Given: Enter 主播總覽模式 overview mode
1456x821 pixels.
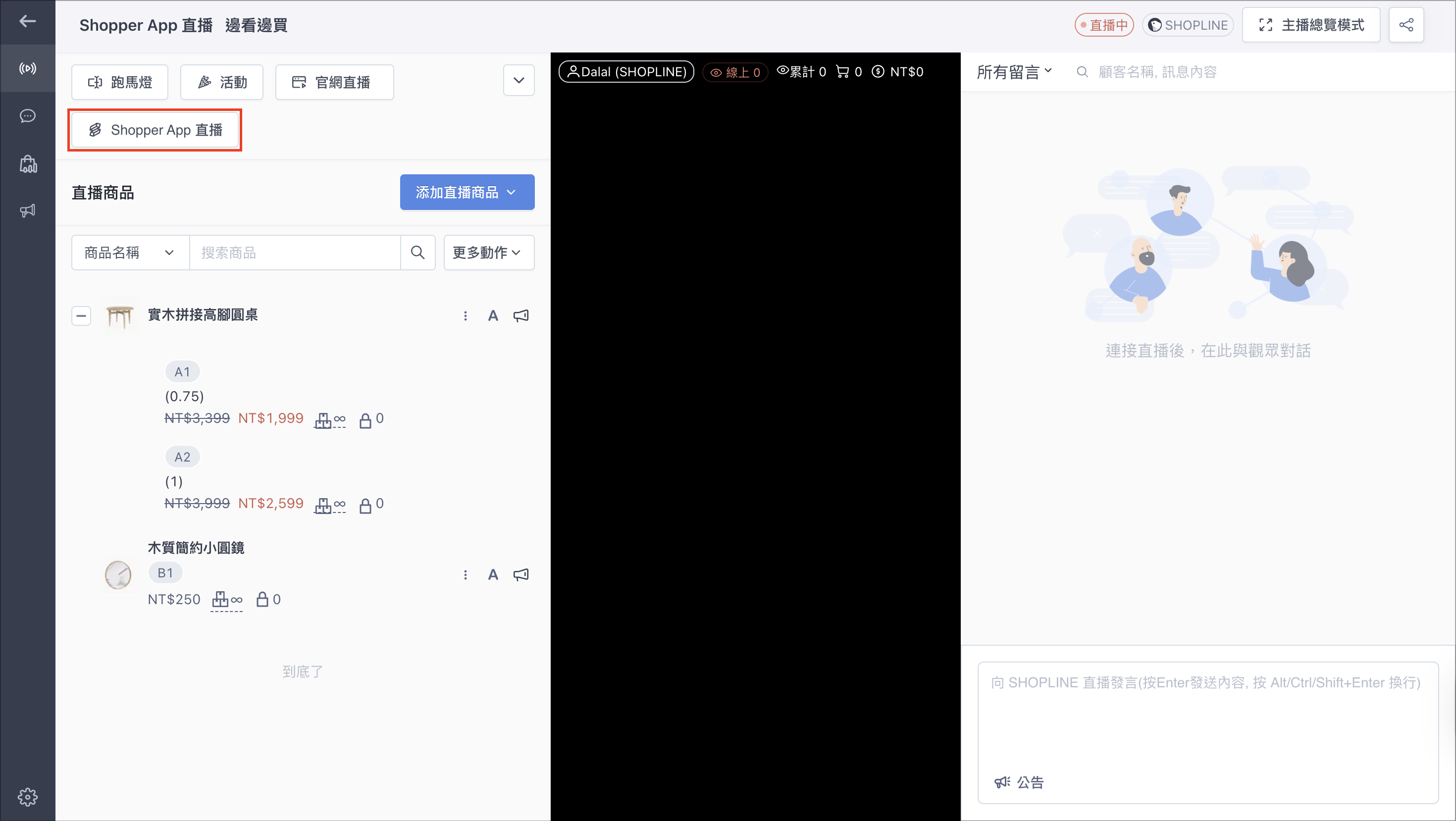Looking at the screenshot, I should (1311, 25).
